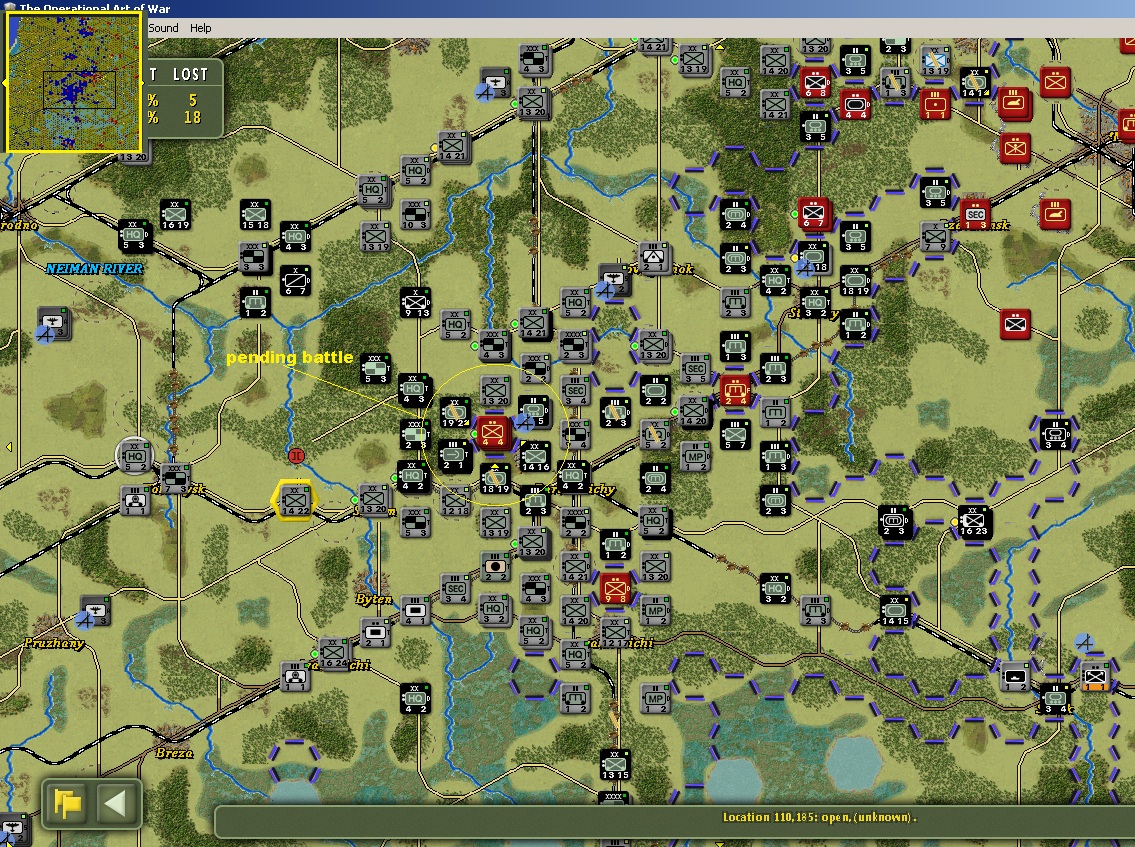
Task: Select red enemy infantry unit 9 8
Action: click(x=615, y=587)
